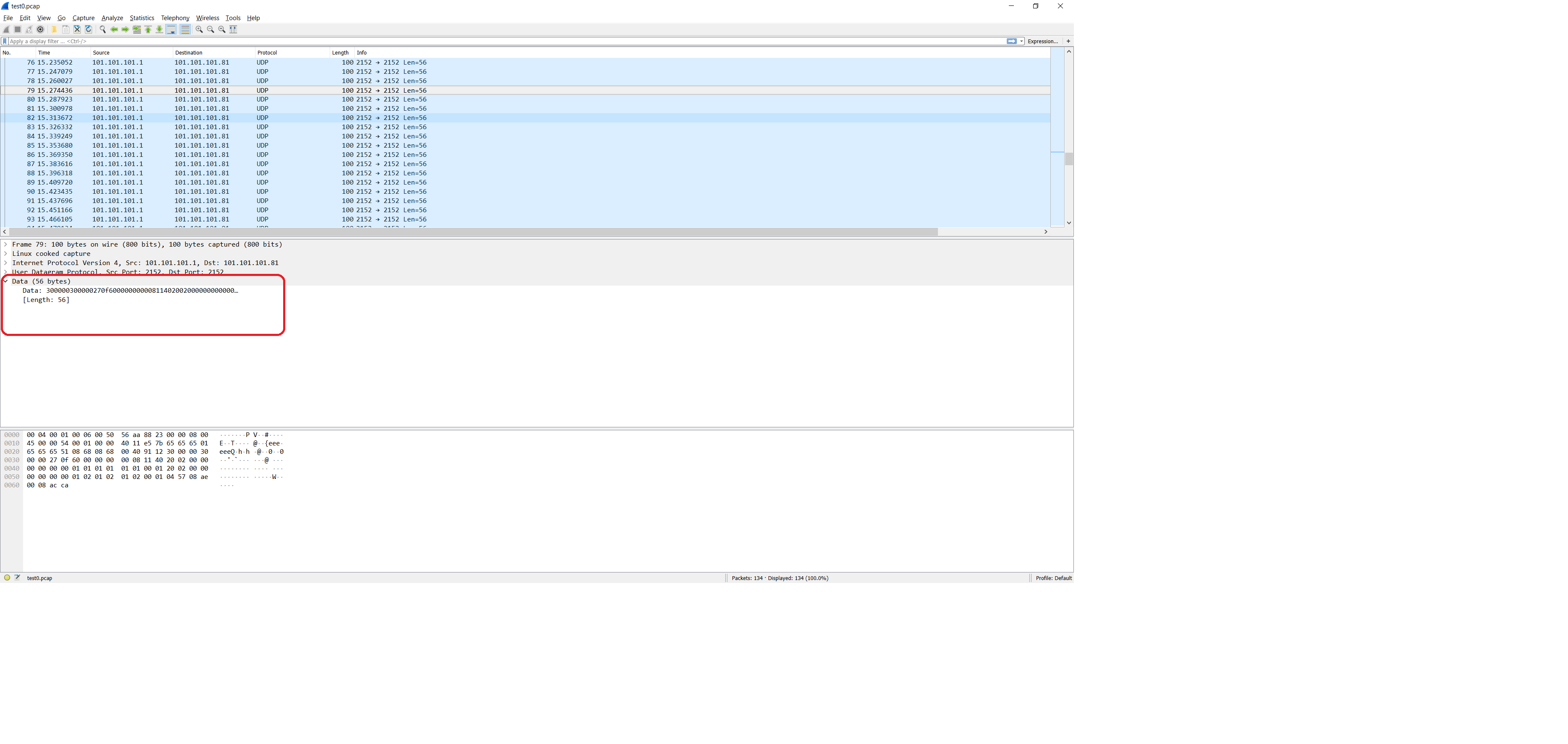Go to the last packet
This screenshot has height=744, width=1568.
[159, 29]
